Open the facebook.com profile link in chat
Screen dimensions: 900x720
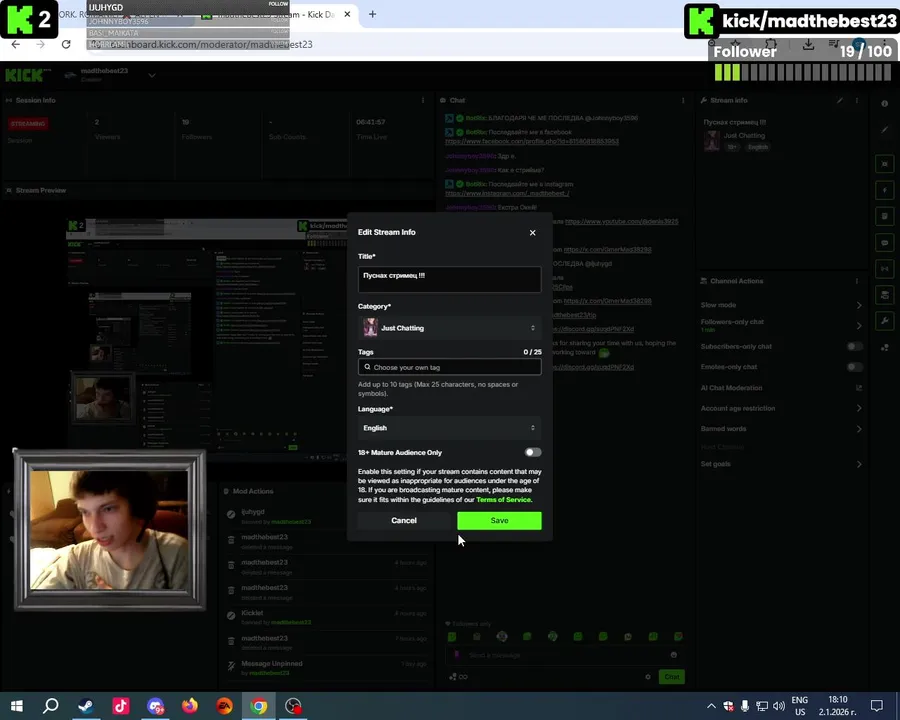(532, 141)
